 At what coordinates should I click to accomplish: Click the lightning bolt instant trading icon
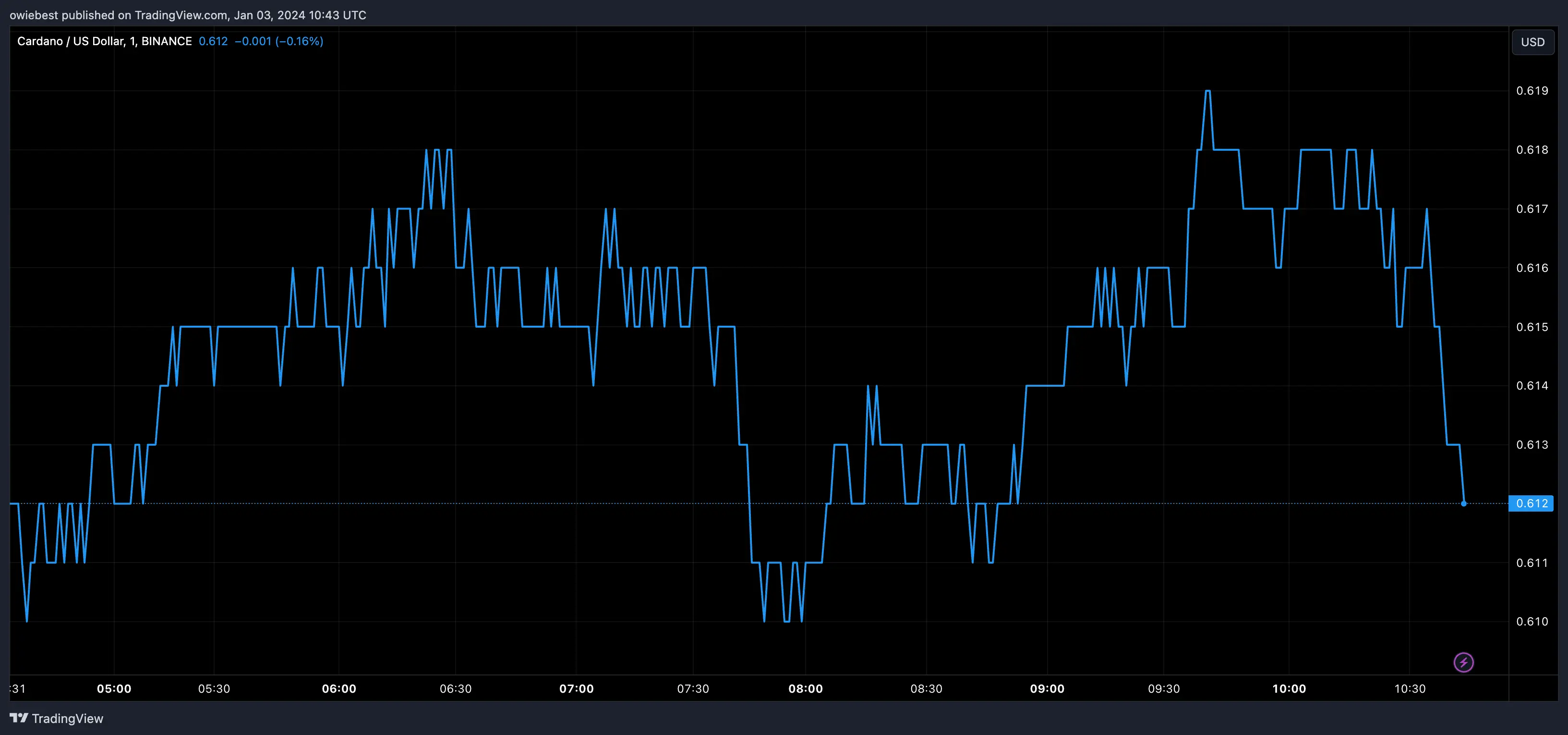click(x=1464, y=662)
